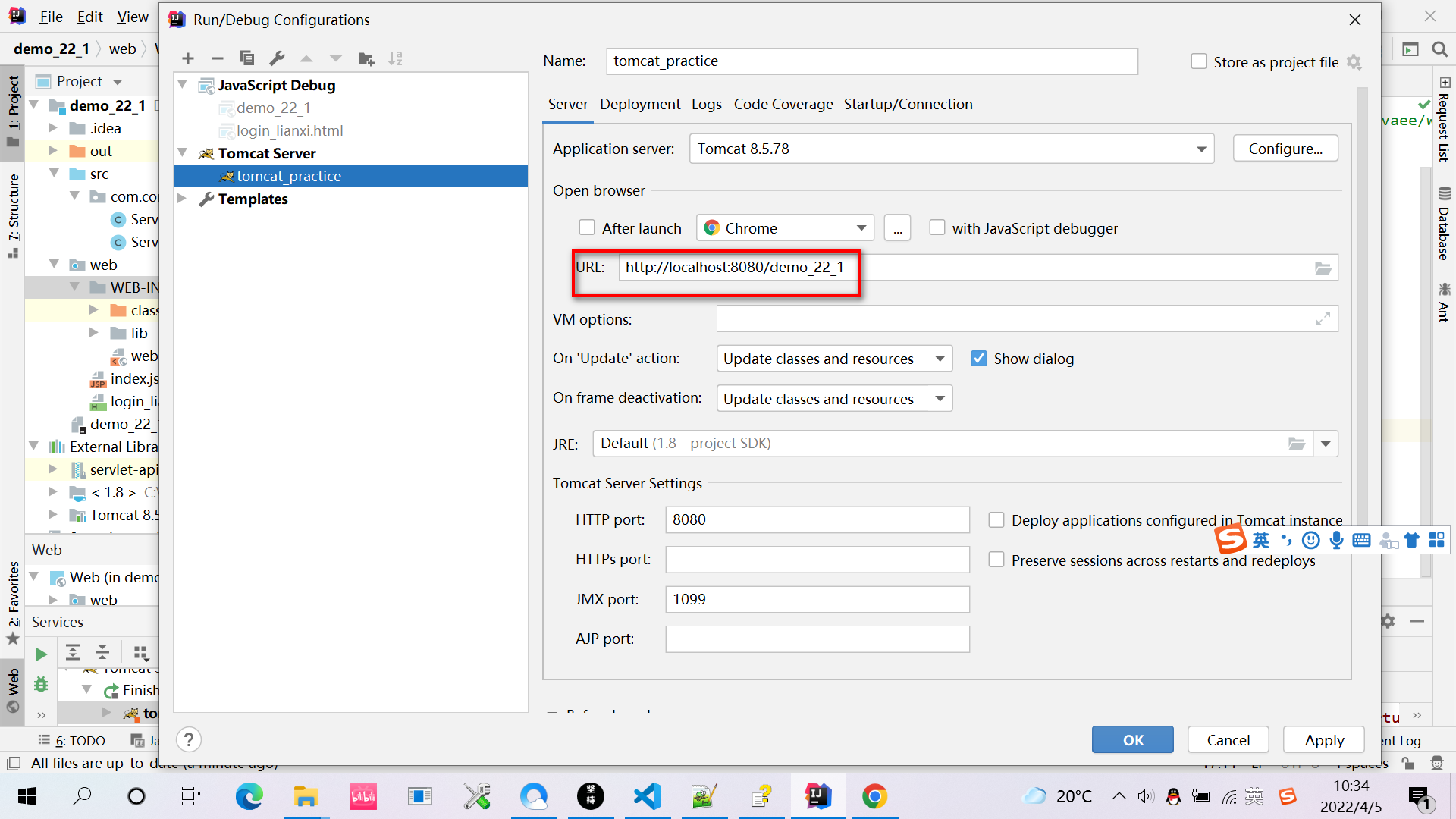
Task: Create new folder icon in toolbar
Action: [366, 58]
